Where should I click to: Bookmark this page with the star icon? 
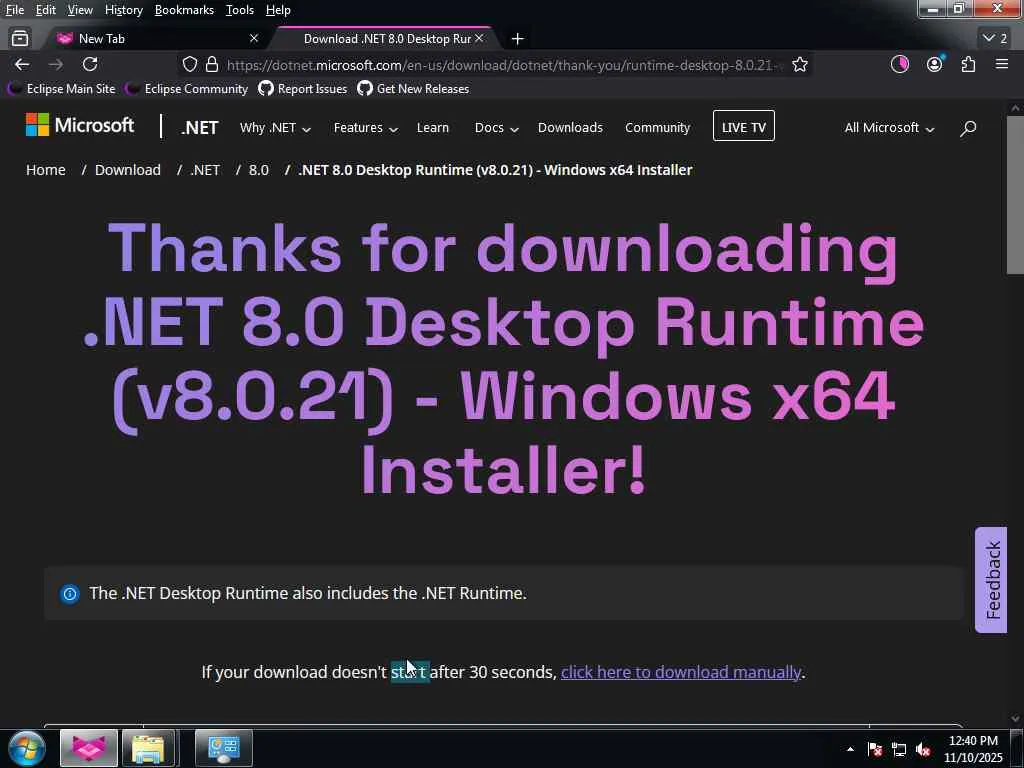[800, 64]
